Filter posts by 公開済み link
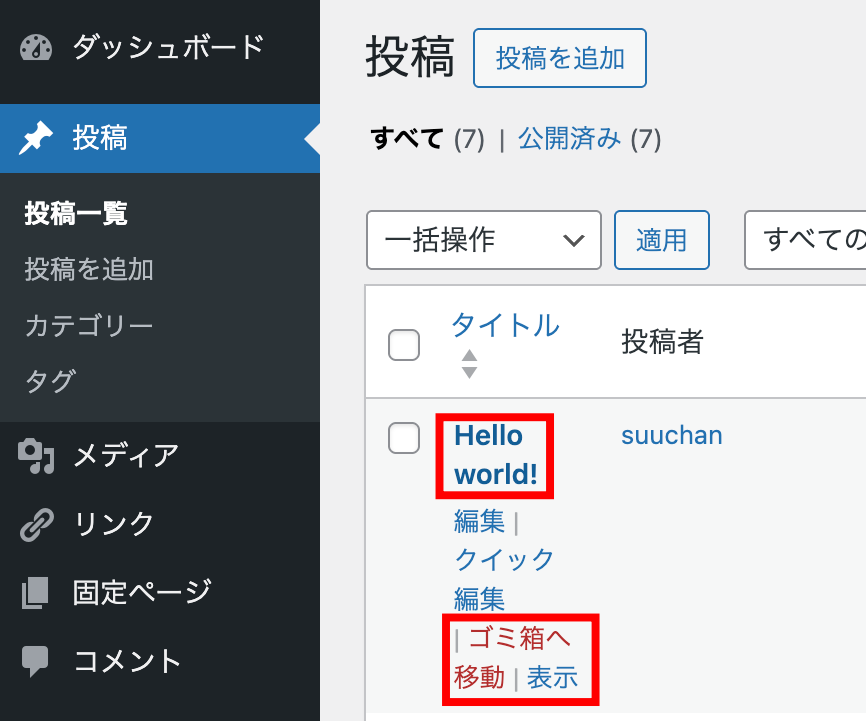 (569, 138)
